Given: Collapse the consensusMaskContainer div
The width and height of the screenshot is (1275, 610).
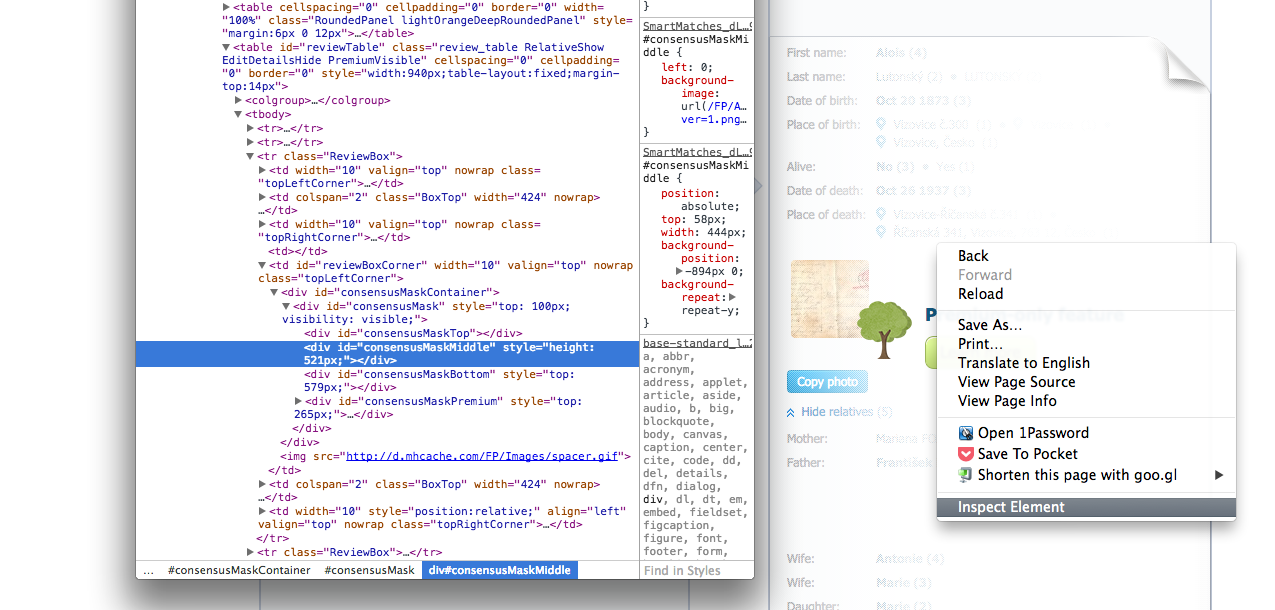Looking at the screenshot, I should tap(274, 292).
